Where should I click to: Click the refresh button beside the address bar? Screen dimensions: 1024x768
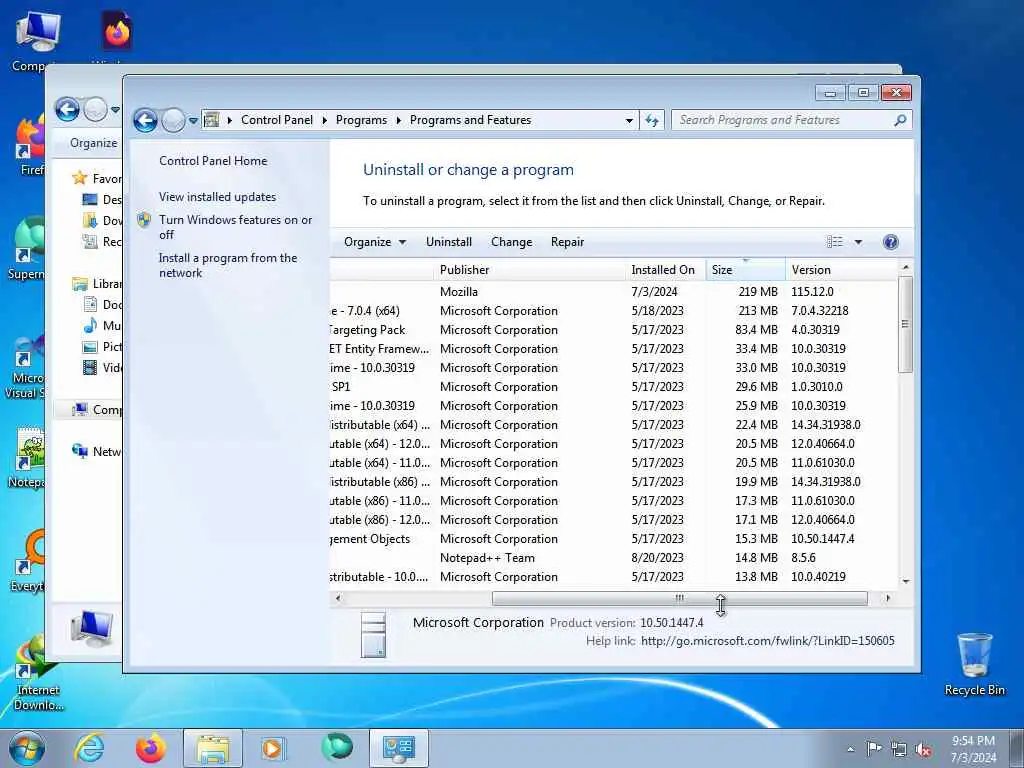click(x=652, y=120)
